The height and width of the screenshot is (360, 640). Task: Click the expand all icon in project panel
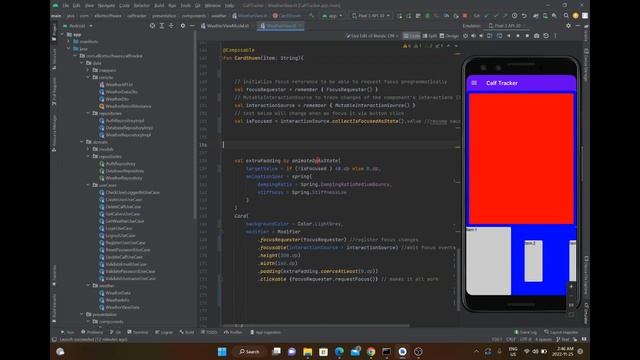click(x=162, y=26)
